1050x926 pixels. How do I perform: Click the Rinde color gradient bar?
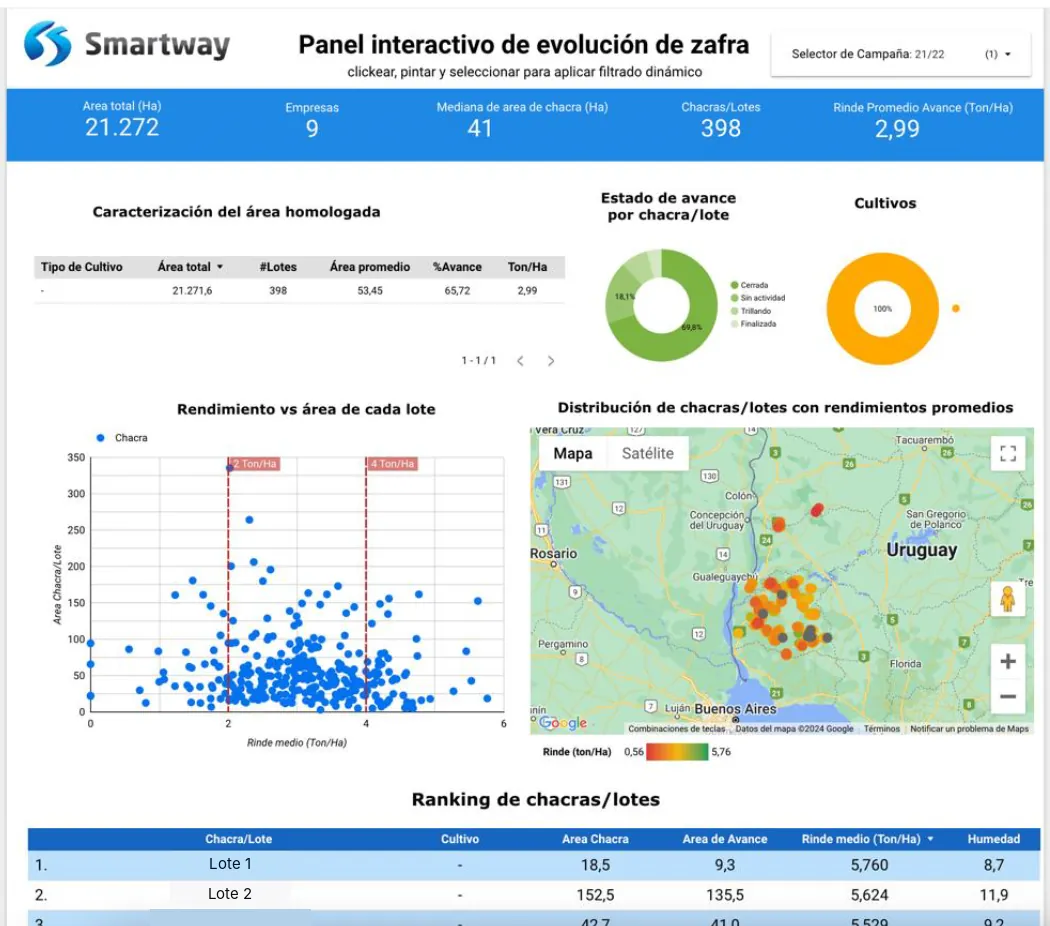coord(677,752)
